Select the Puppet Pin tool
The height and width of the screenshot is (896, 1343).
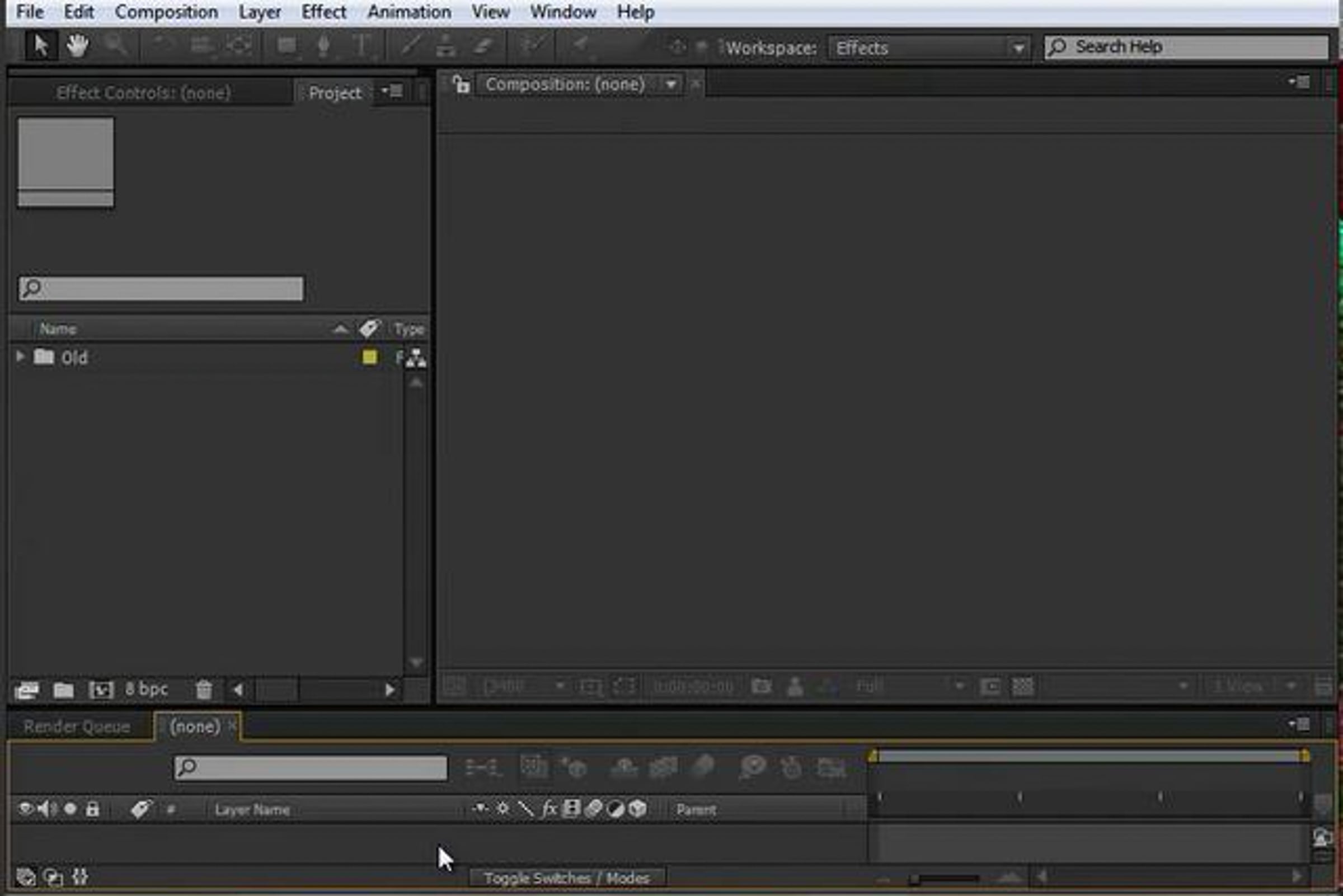[581, 46]
